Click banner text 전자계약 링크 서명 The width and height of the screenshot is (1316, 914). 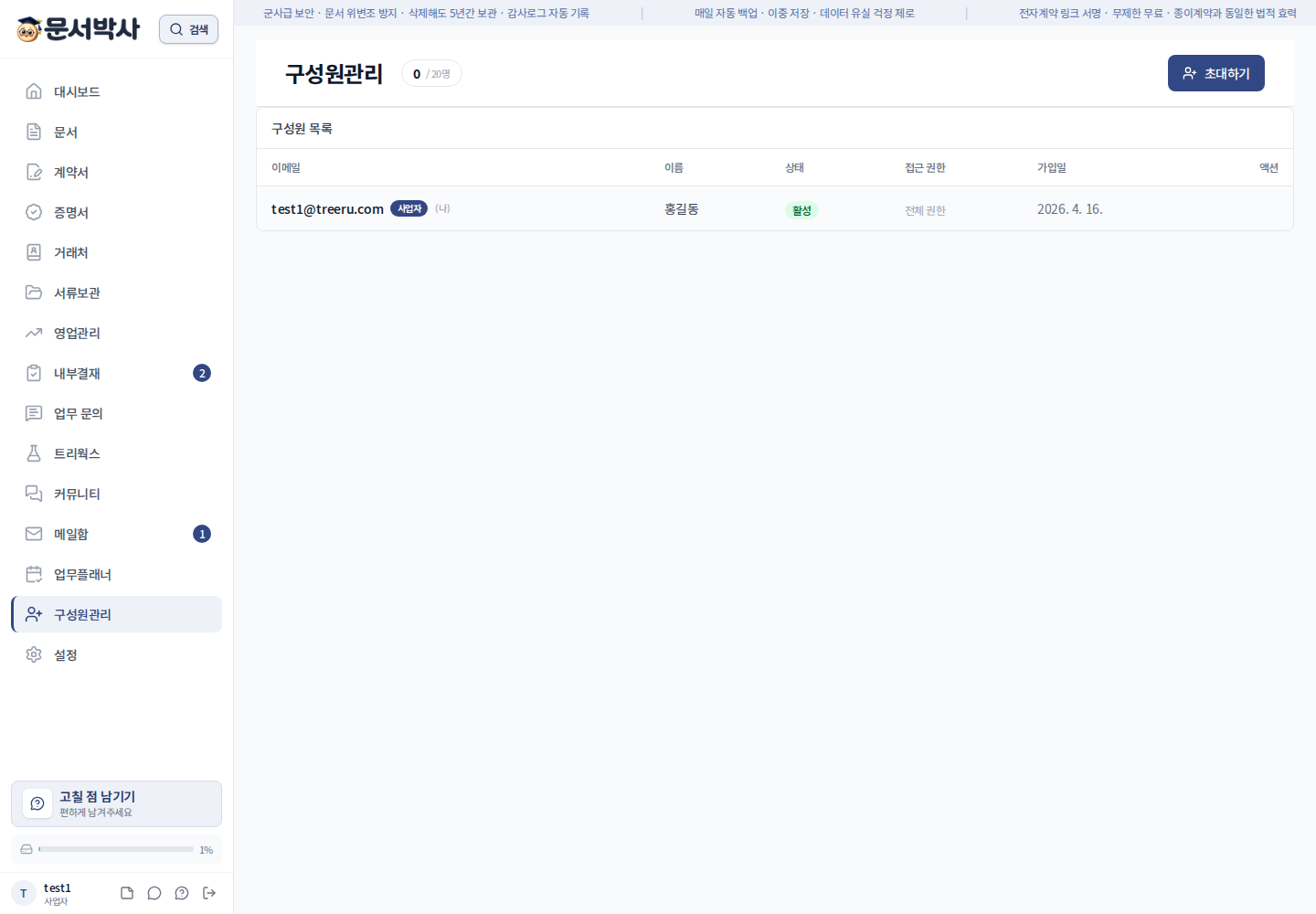[x=1060, y=13]
